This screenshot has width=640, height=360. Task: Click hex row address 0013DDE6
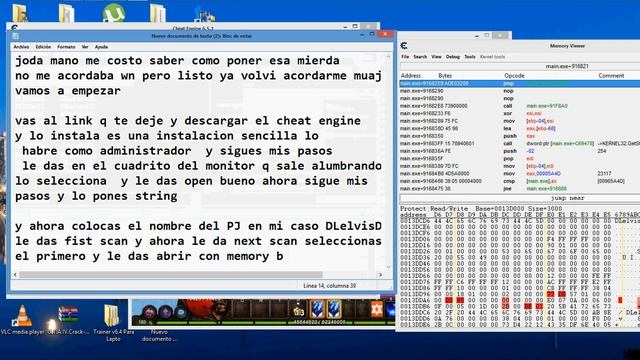[415, 324]
